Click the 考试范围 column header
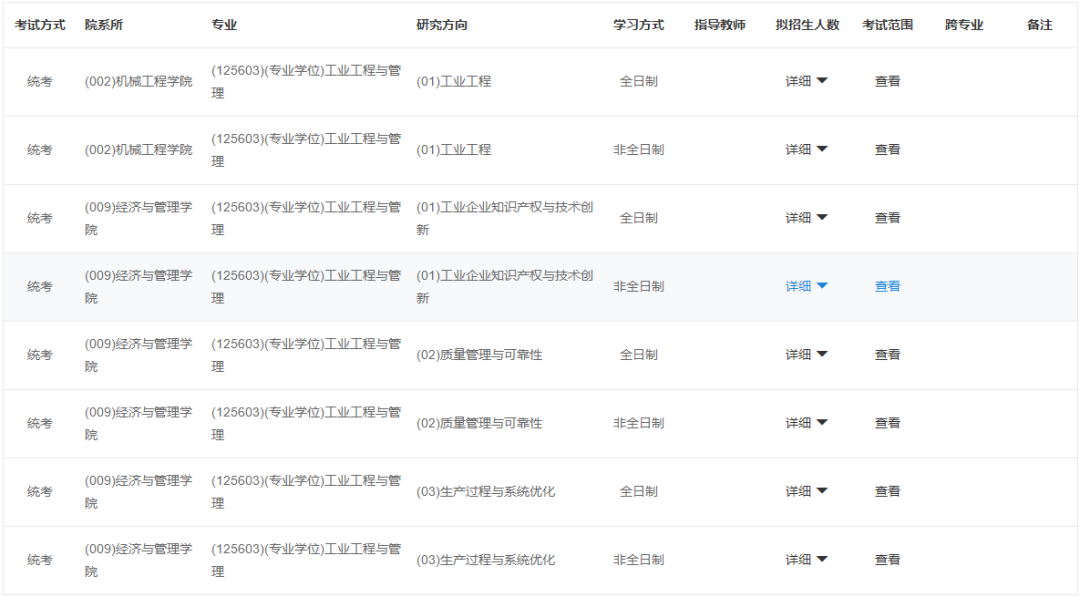The image size is (1080, 597). click(887, 25)
